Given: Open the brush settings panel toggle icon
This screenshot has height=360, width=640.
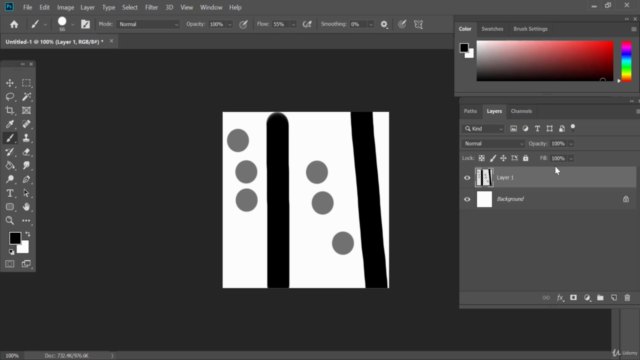Looking at the screenshot, I should coord(85,24).
